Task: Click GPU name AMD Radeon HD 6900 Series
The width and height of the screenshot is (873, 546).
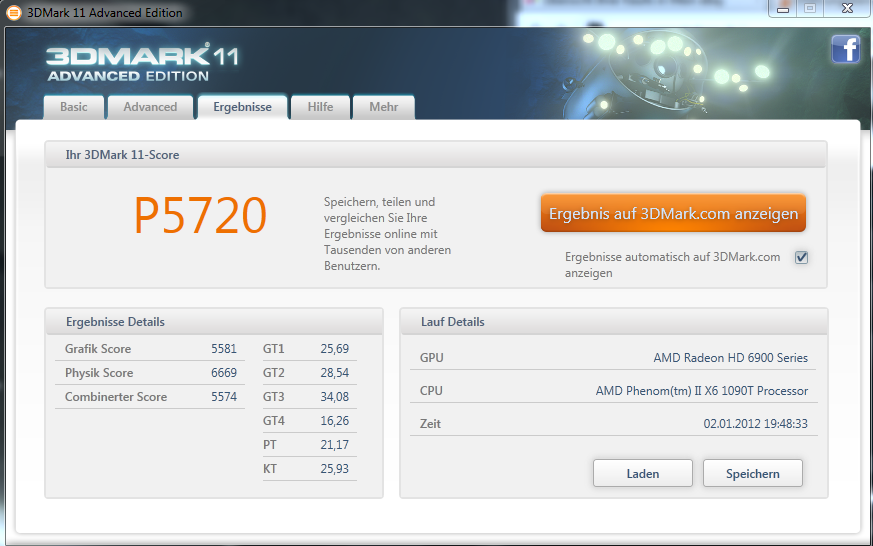Action: (x=730, y=358)
